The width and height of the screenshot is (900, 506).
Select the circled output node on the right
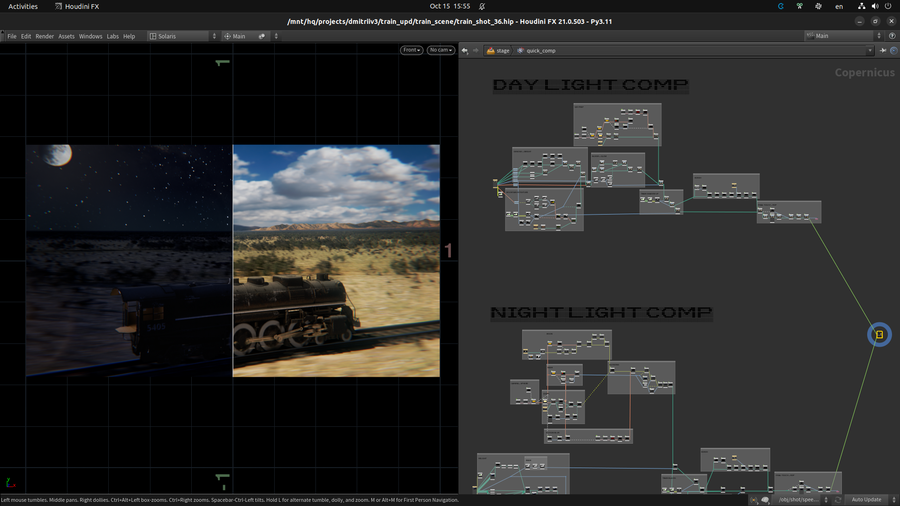[x=879, y=335]
